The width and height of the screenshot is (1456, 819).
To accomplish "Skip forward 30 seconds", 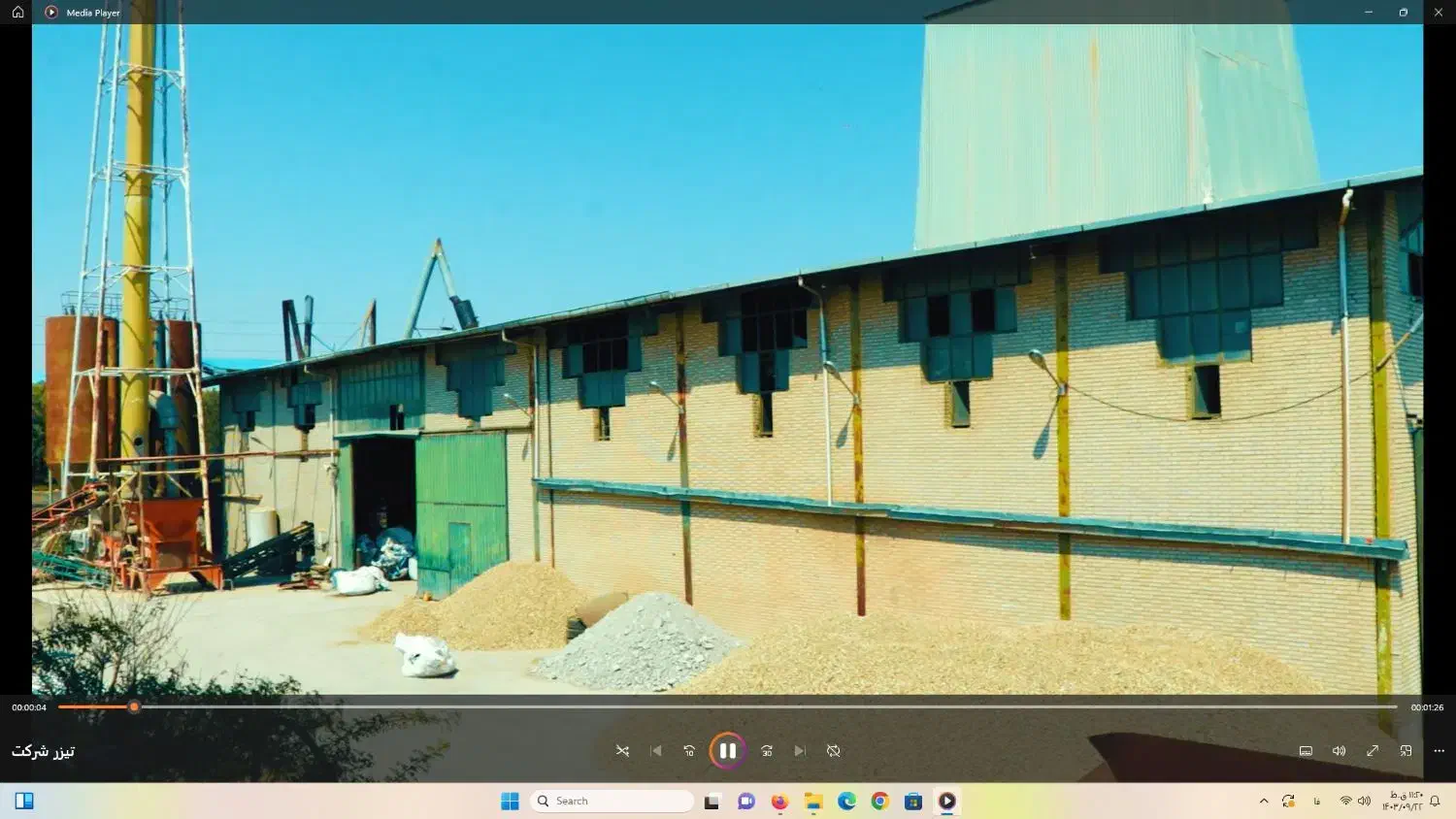I will click(x=767, y=751).
